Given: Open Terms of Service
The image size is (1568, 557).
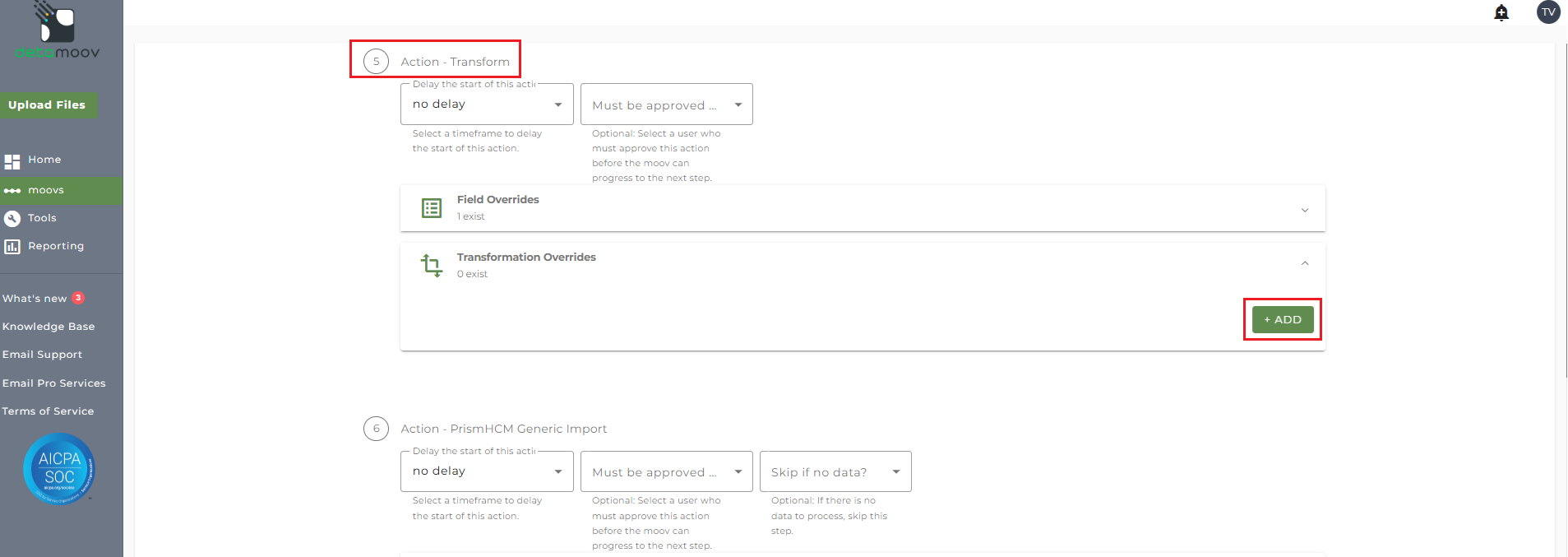Looking at the screenshot, I should [48, 411].
